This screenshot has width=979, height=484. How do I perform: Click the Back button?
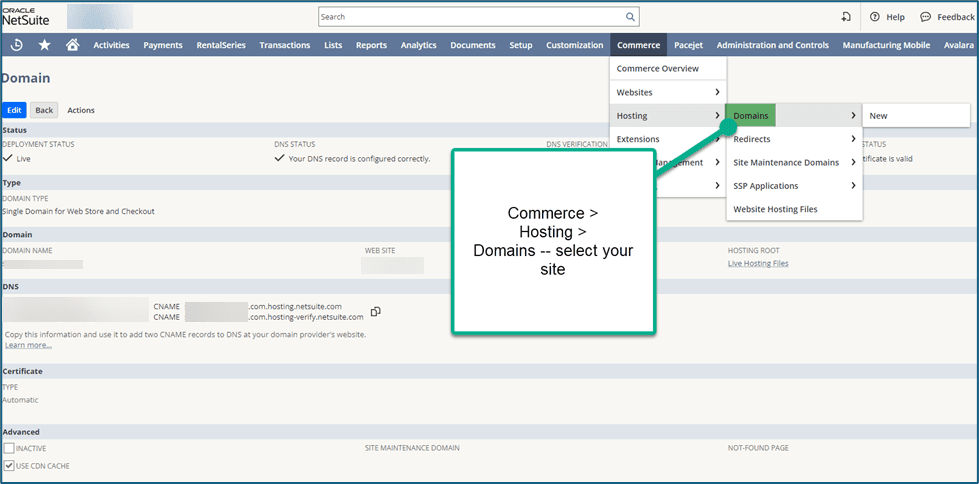point(44,110)
